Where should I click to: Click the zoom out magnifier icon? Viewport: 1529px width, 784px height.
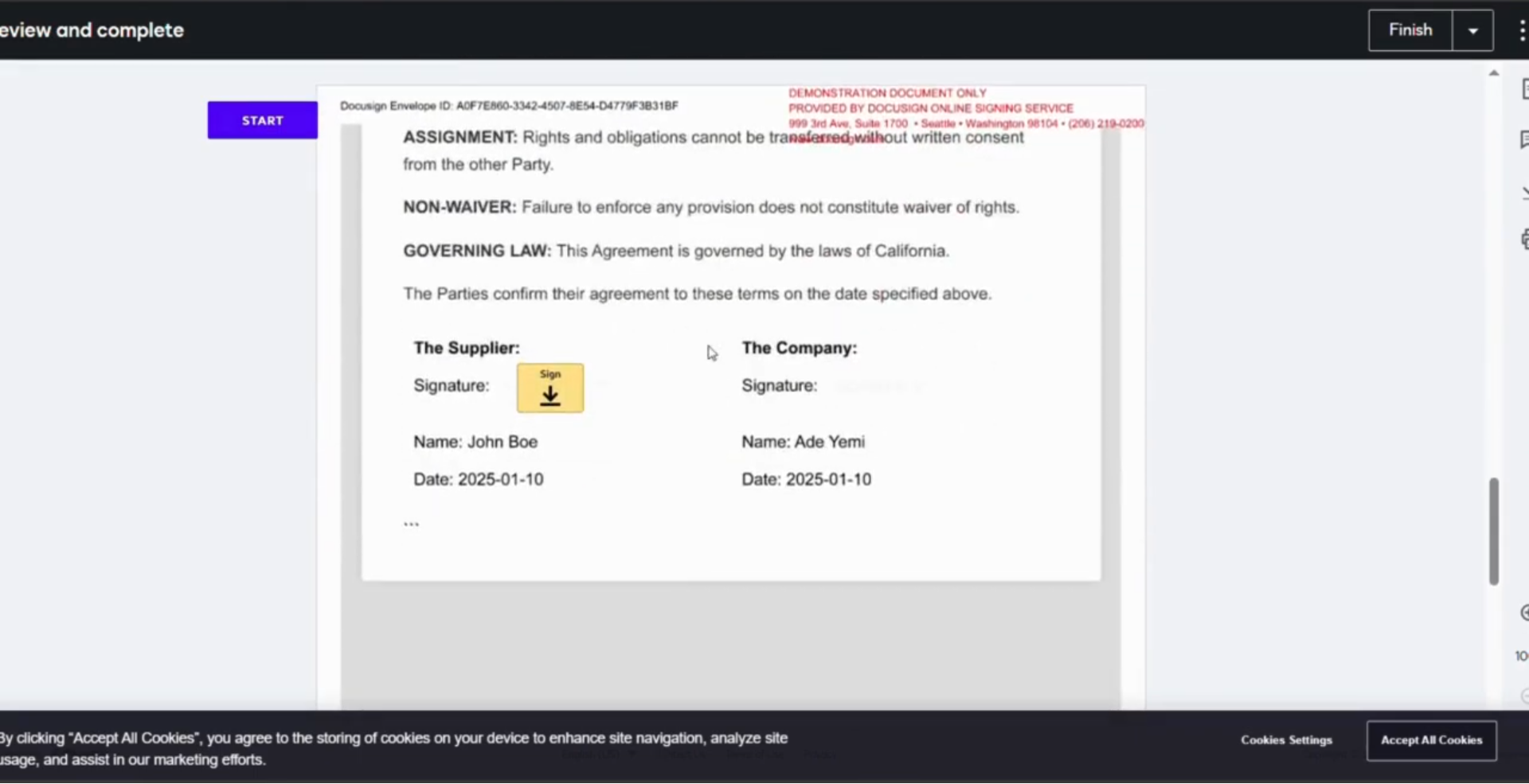(x=1524, y=696)
